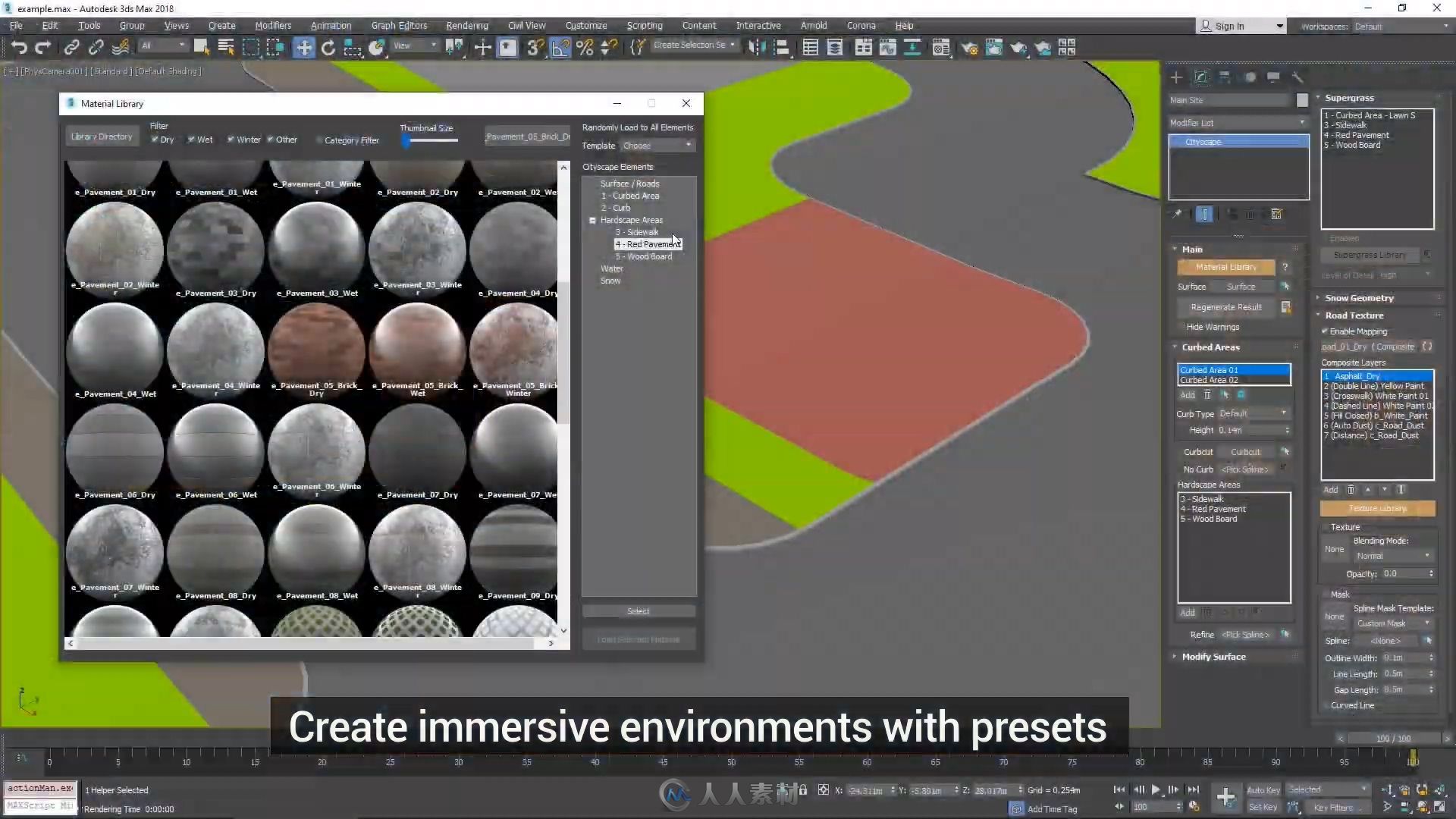
Task: Click the Regenerate Result button
Action: coord(1226,307)
